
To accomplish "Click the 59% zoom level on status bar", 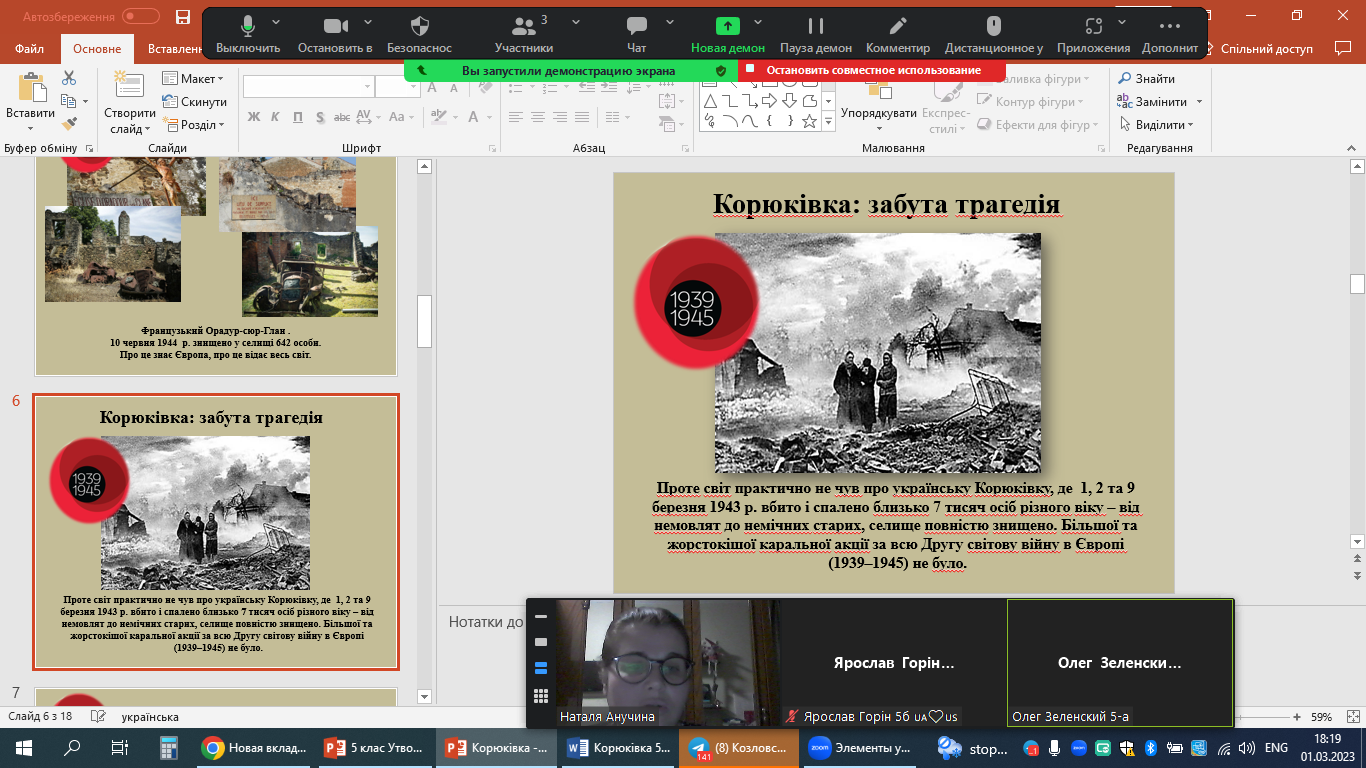I will (1322, 717).
